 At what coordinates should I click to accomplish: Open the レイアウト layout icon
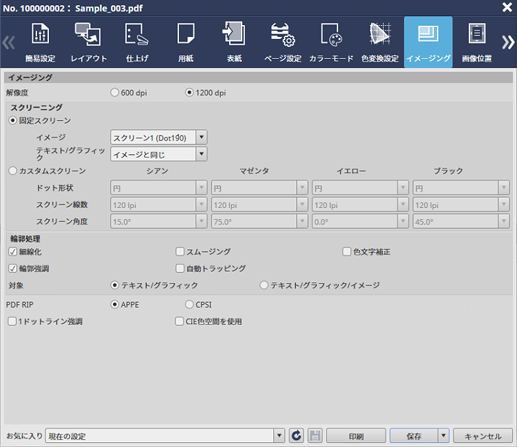89,42
